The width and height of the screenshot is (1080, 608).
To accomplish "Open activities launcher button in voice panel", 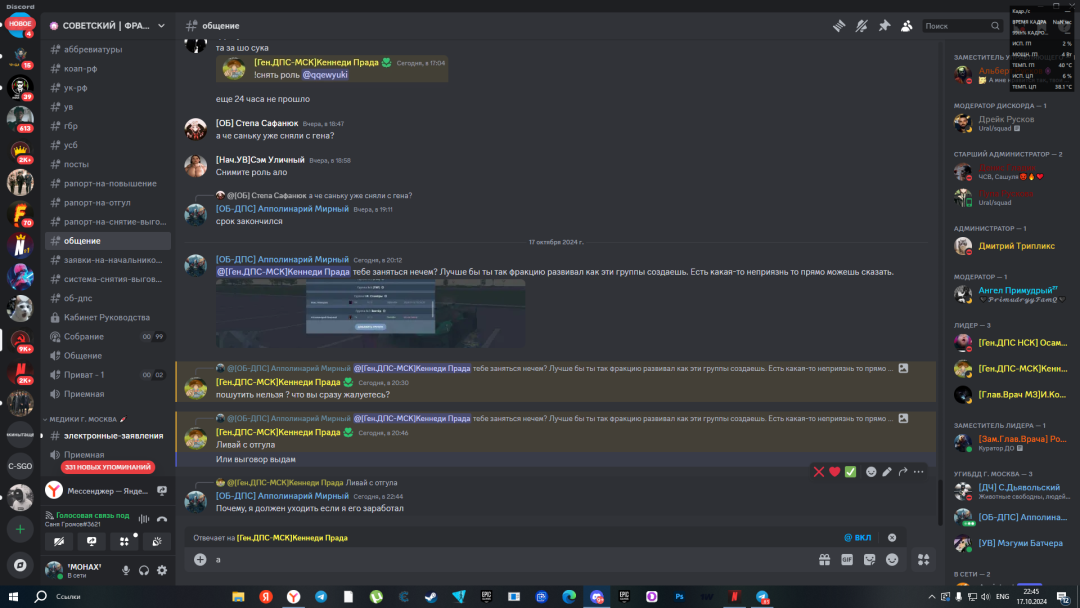I will tap(124, 542).
